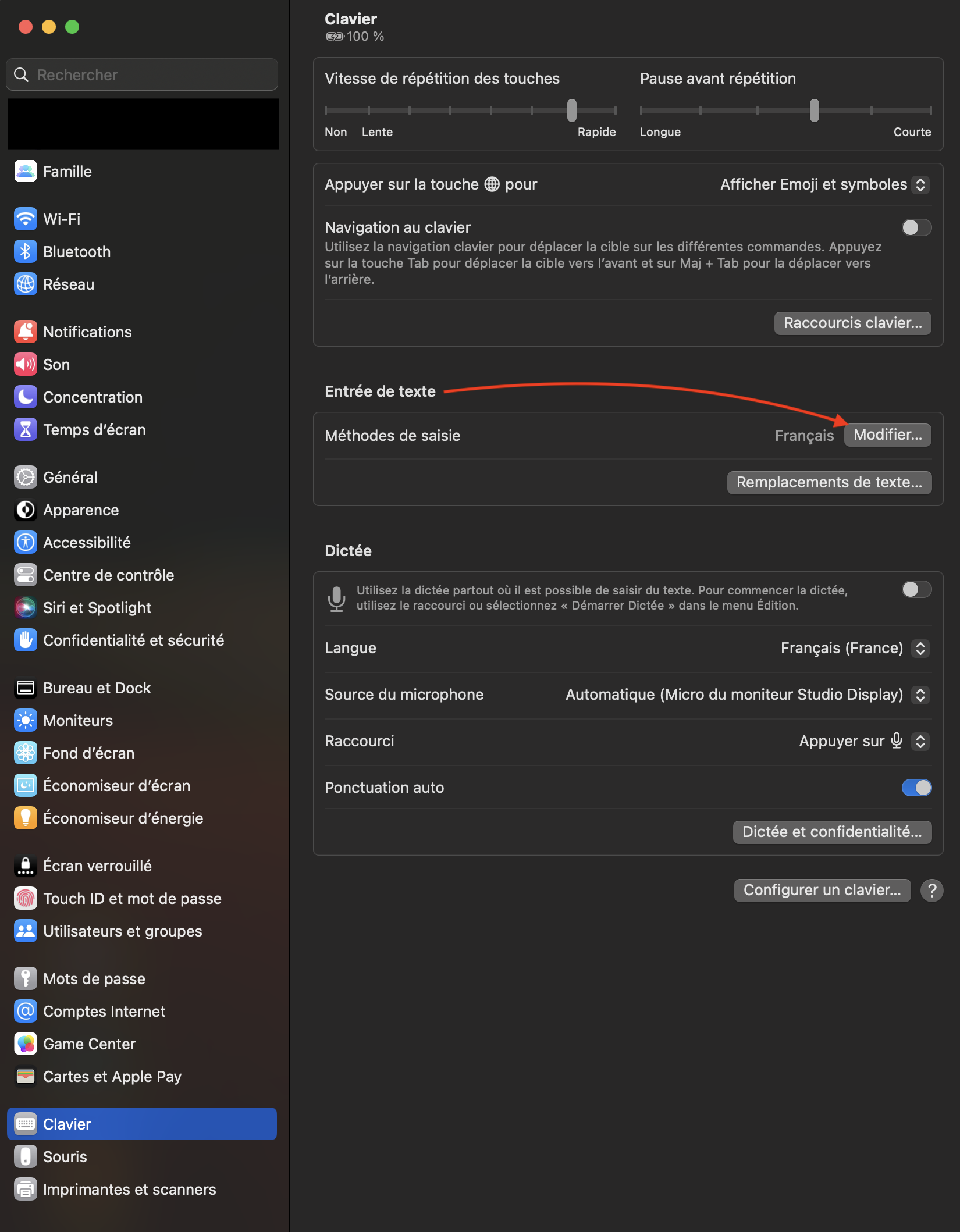Open the Game Center icon

[25, 1044]
